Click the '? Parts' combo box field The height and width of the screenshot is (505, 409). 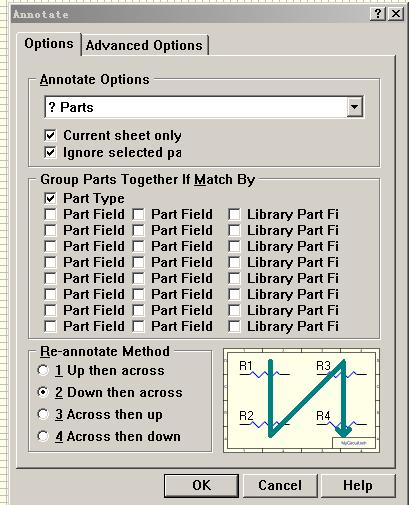click(x=204, y=107)
